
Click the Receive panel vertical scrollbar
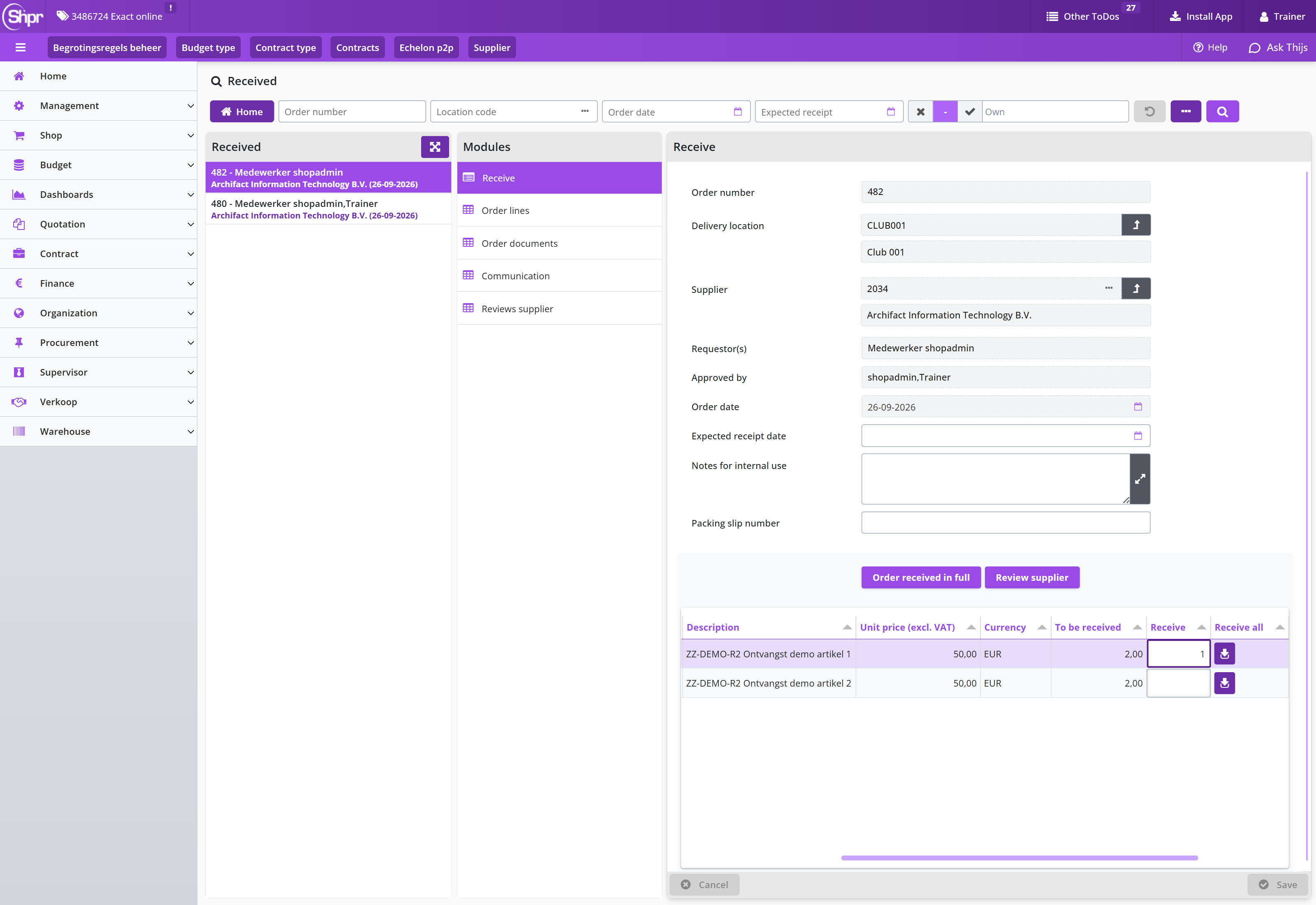click(1307, 516)
